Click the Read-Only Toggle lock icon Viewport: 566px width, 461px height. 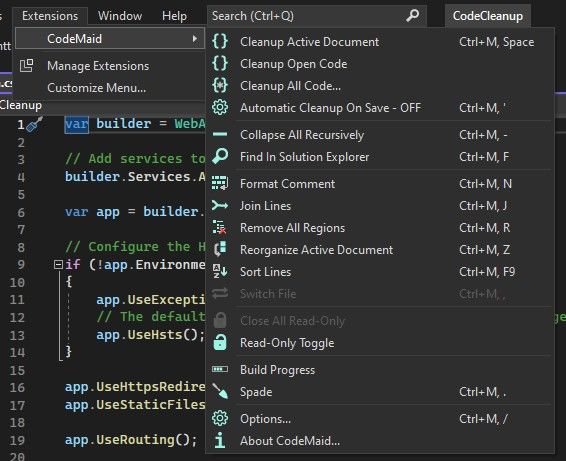pyautogui.click(x=220, y=342)
